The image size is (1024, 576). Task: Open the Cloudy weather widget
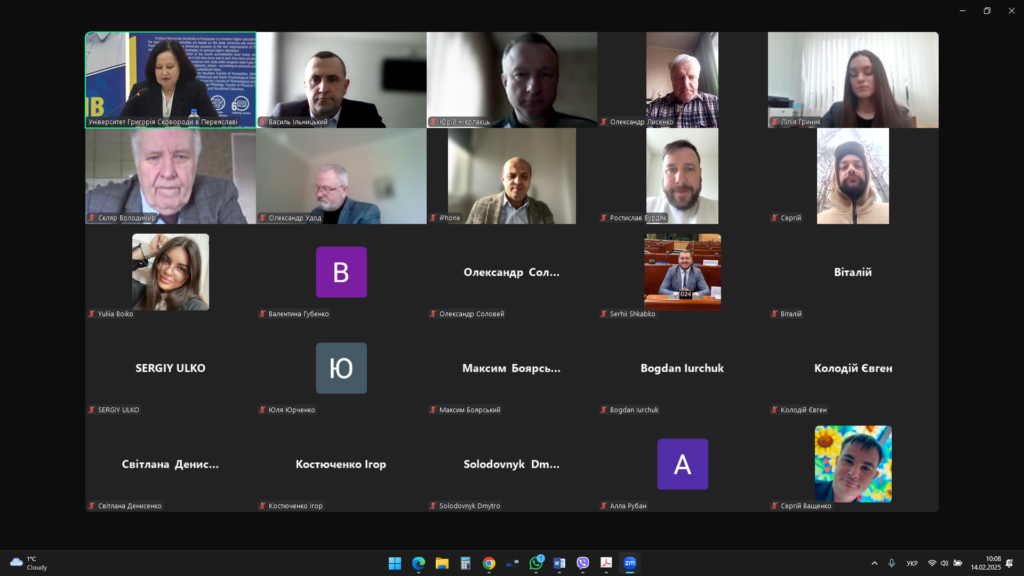pyautogui.click(x=28, y=563)
